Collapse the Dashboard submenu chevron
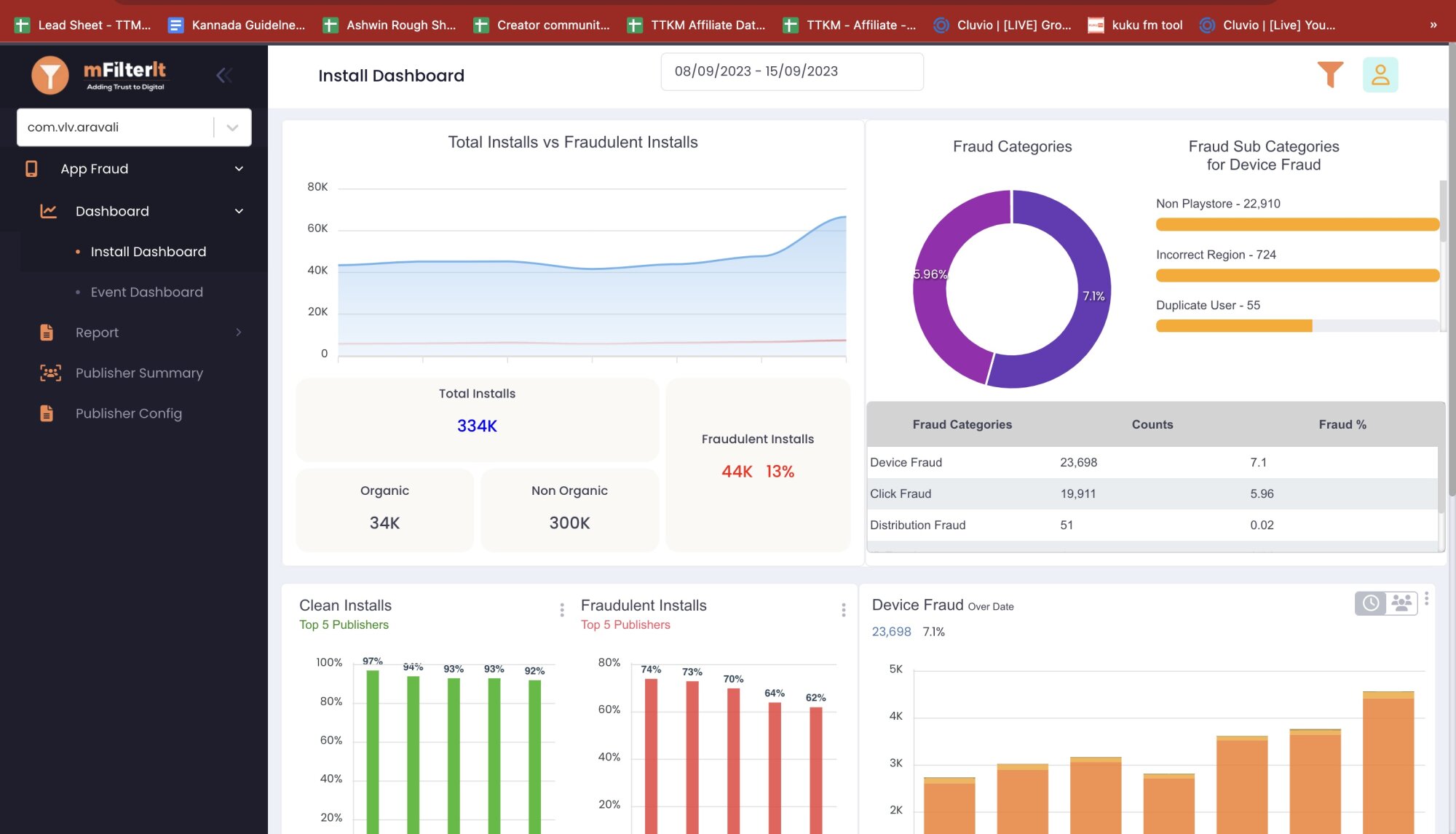1456x834 pixels. (x=239, y=211)
